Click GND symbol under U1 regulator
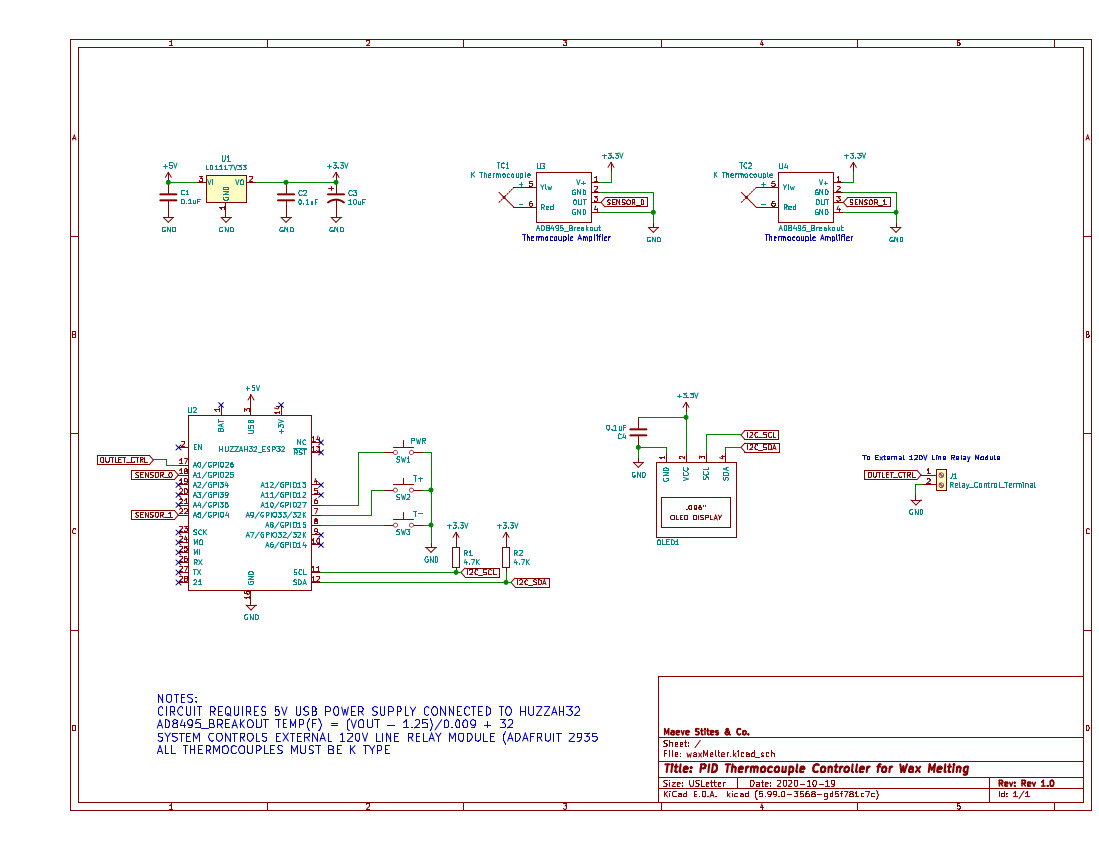The width and height of the screenshot is (1099, 849). 226,224
